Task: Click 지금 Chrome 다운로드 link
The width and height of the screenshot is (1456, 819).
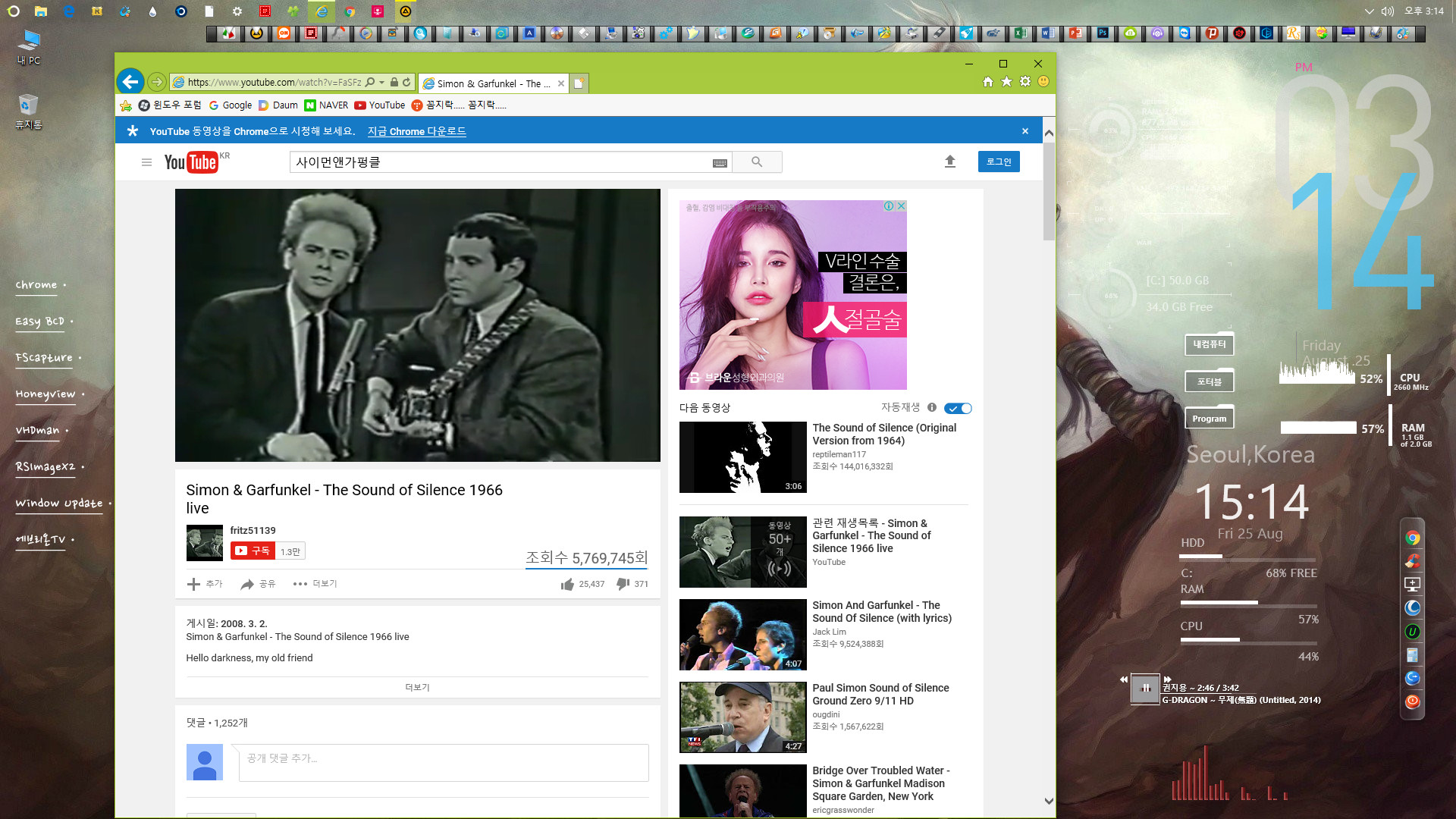Action: pos(416,131)
